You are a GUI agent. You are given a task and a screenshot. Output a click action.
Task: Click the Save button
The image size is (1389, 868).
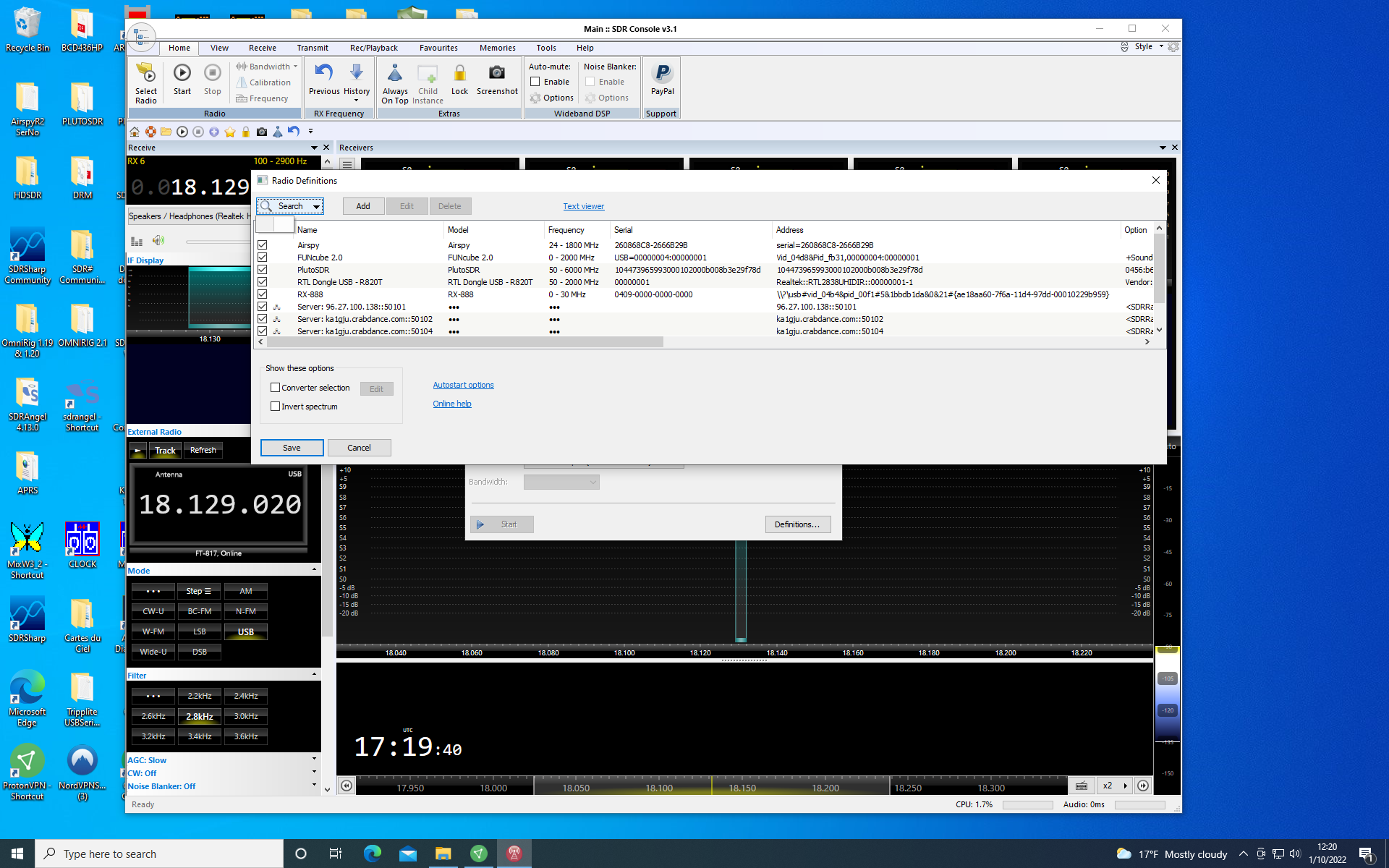click(x=292, y=448)
